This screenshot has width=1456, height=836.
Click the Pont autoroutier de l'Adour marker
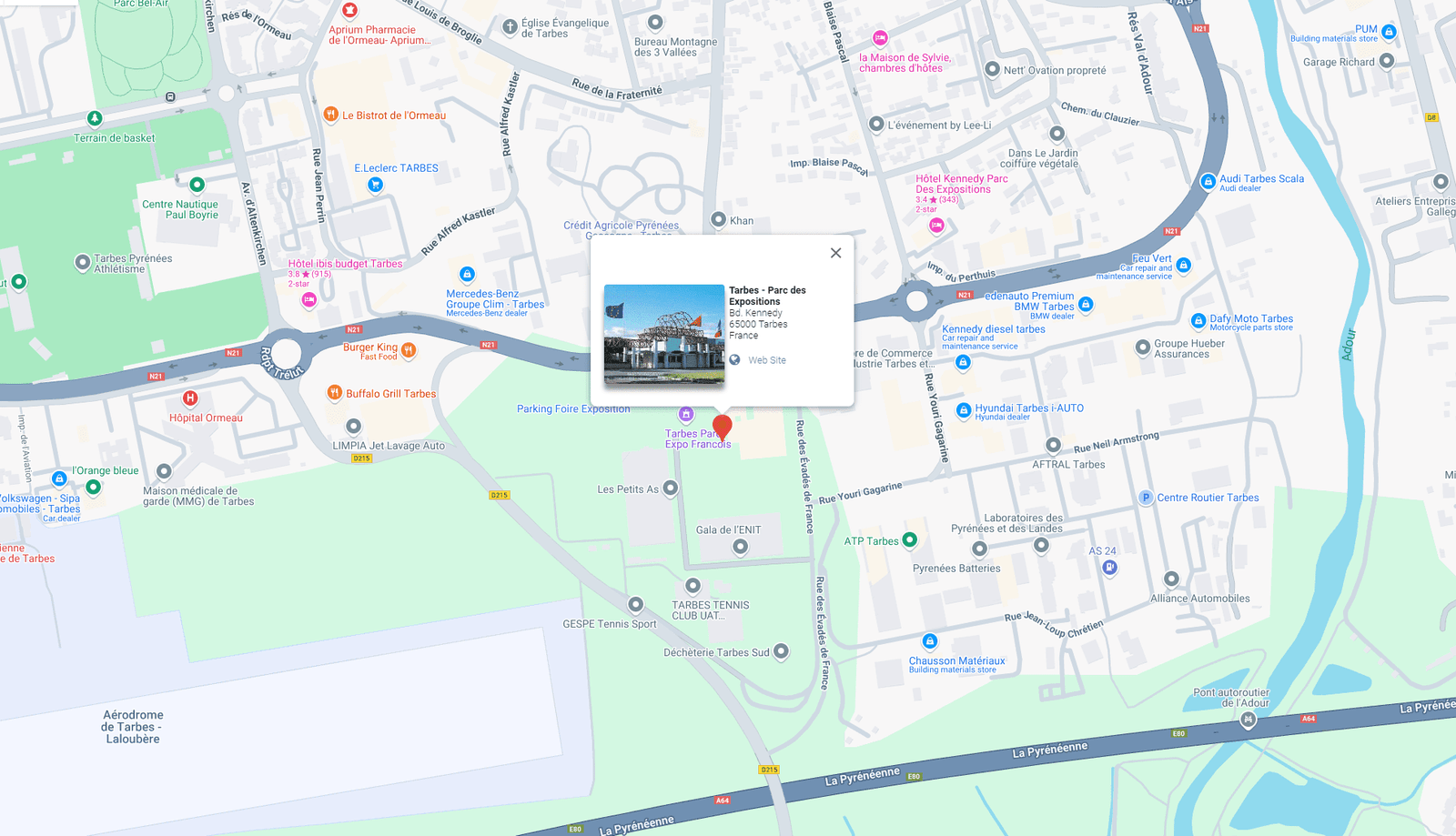1248,720
